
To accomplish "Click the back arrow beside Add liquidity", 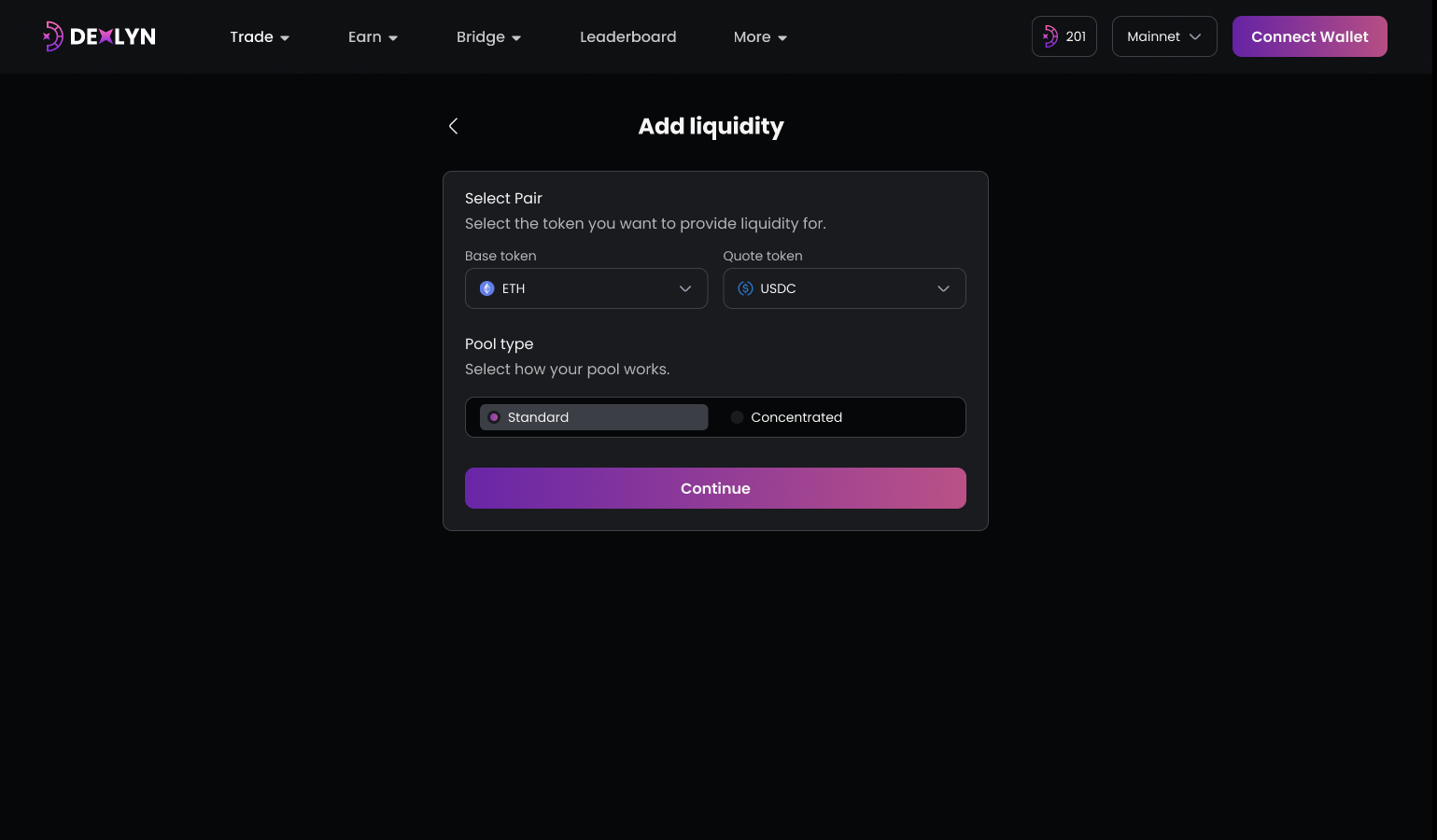I will tap(453, 126).
